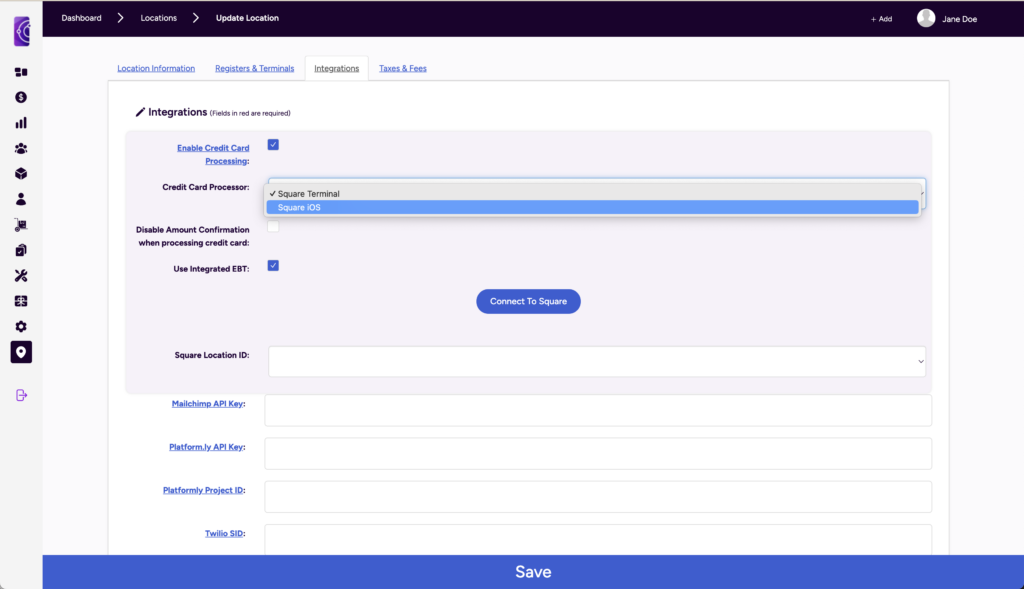Click the Save button
1024x589 pixels.
tap(533, 572)
